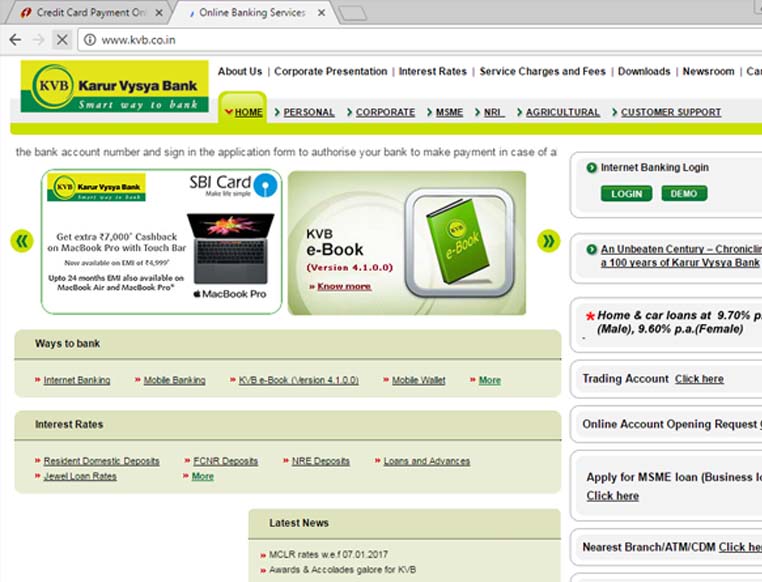Show previous banner with left arrow
The height and width of the screenshot is (582, 762).
click(x=22, y=241)
